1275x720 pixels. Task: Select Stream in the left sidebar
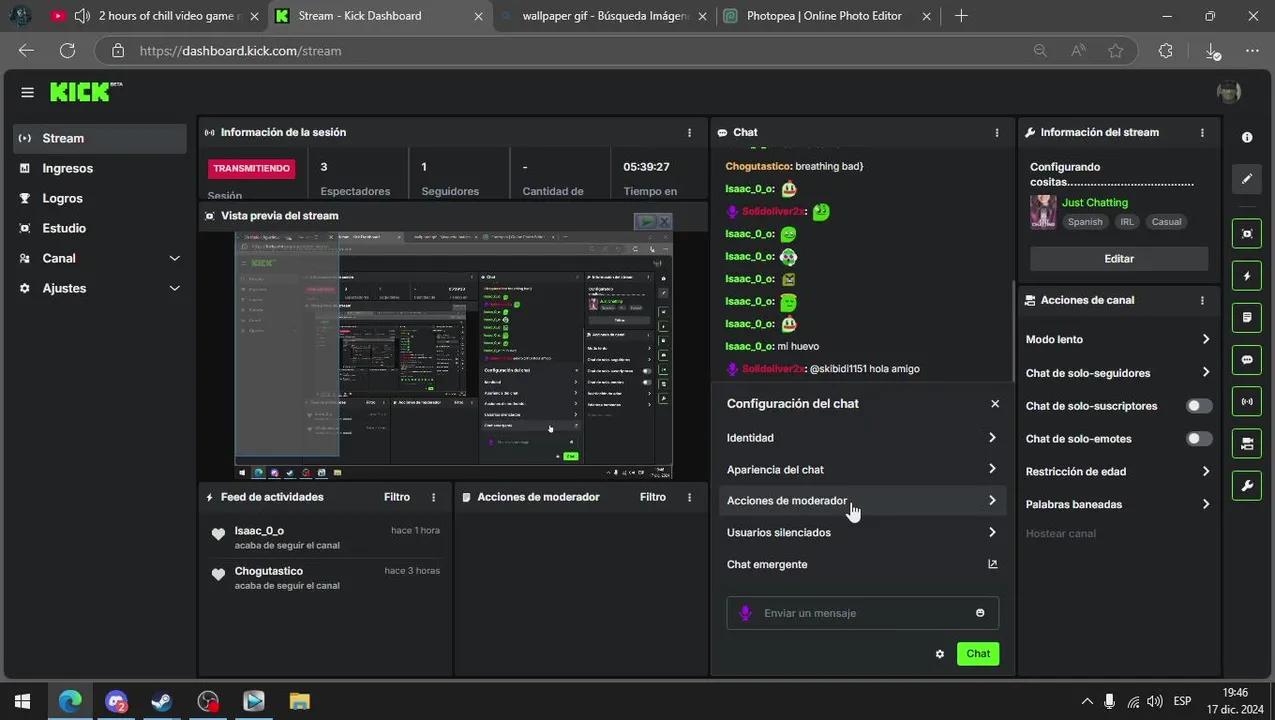tap(100, 138)
